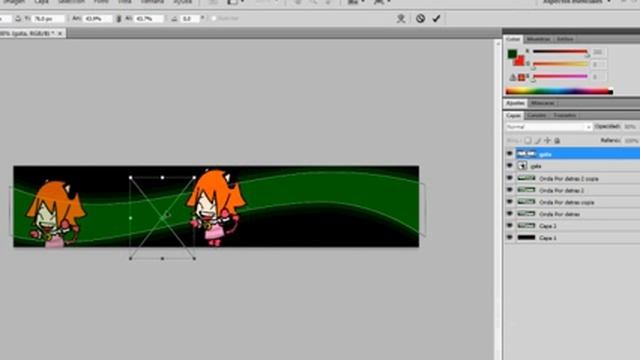
Task: Select the Capa 3 layer thumbnail
Action: (x=526, y=226)
